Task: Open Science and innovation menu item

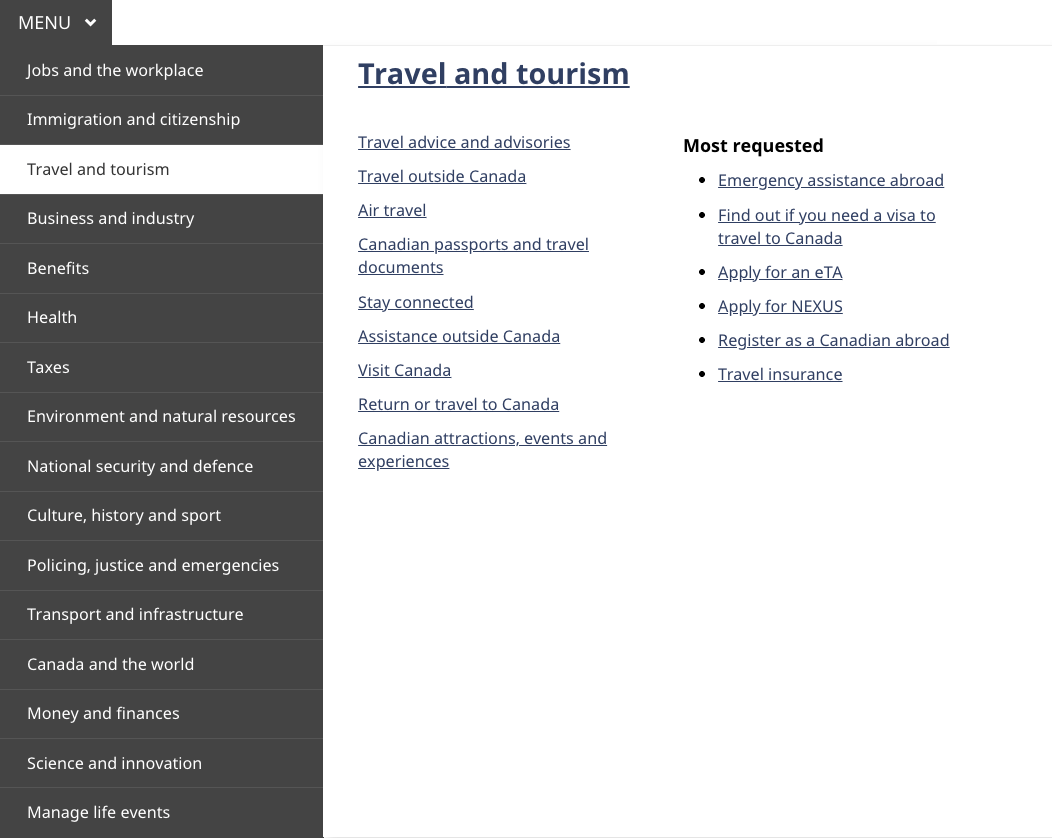Action: (161, 764)
